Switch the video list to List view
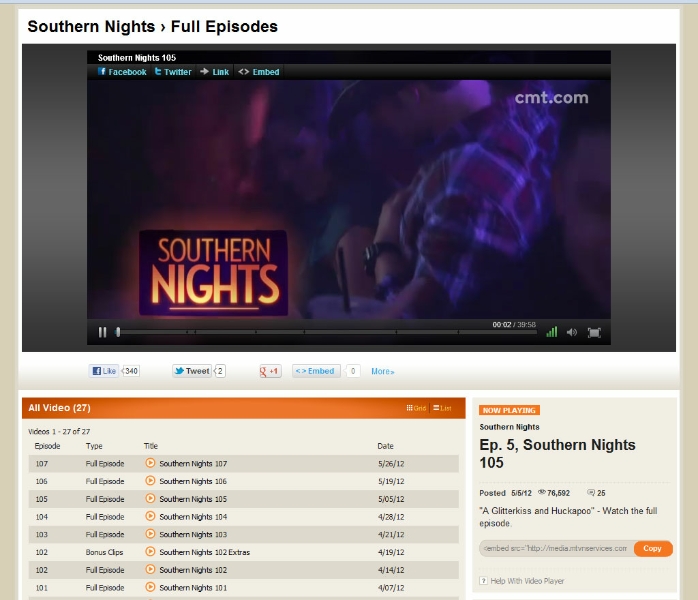698x600 pixels. pos(442,408)
